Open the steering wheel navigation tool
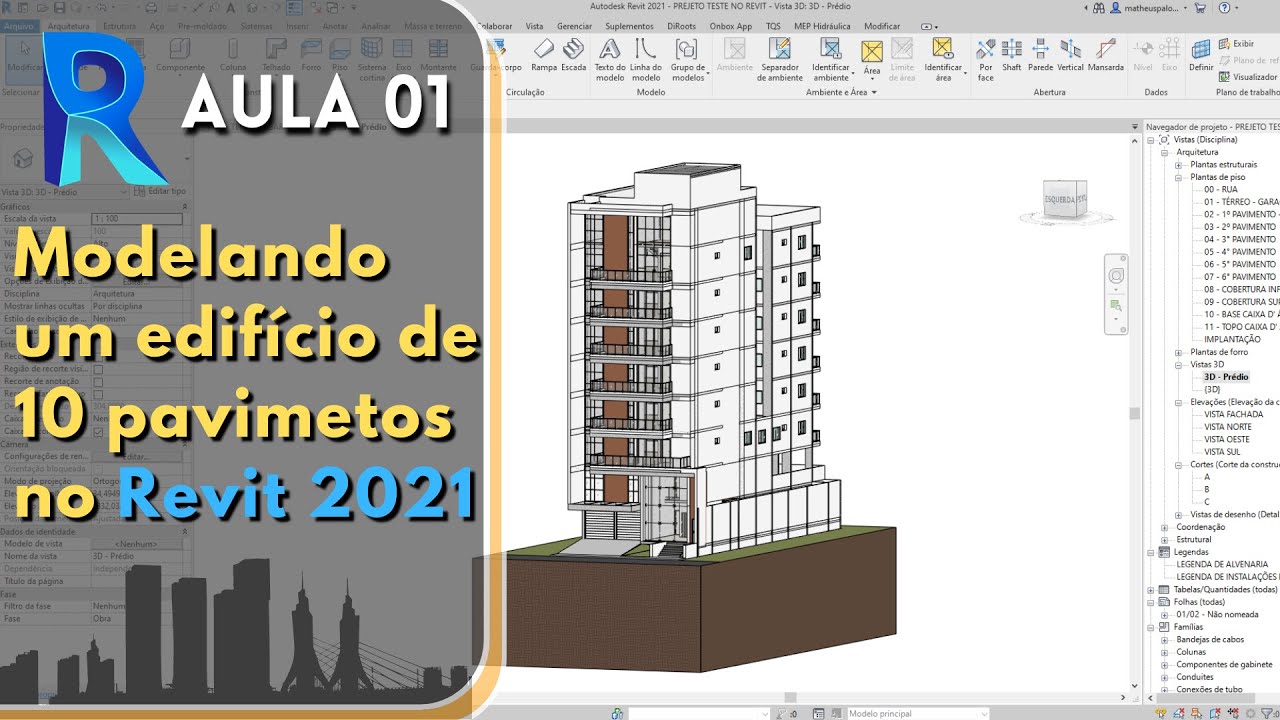 point(1116,276)
